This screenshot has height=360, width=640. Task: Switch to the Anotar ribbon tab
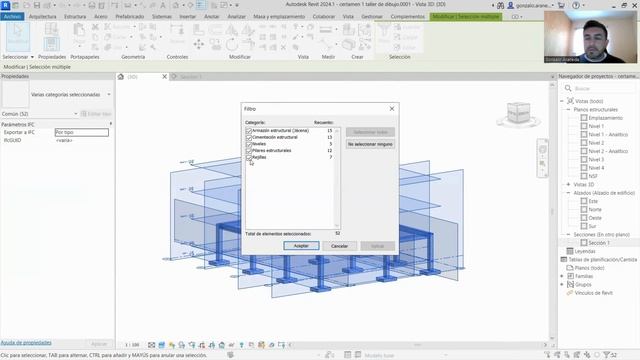[x=211, y=17]
